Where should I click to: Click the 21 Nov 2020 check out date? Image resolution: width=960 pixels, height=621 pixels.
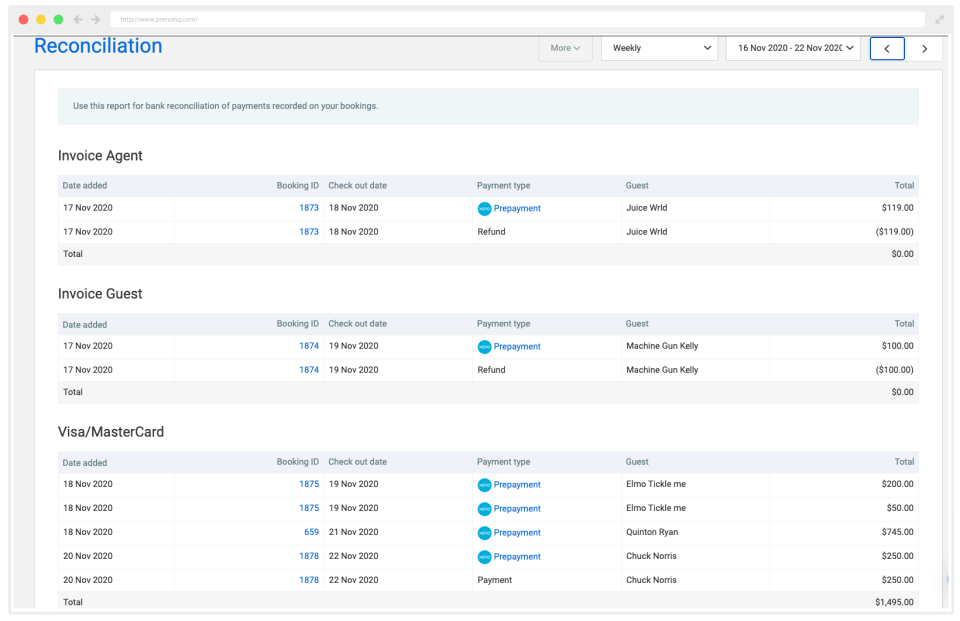(x=353, y=532)
